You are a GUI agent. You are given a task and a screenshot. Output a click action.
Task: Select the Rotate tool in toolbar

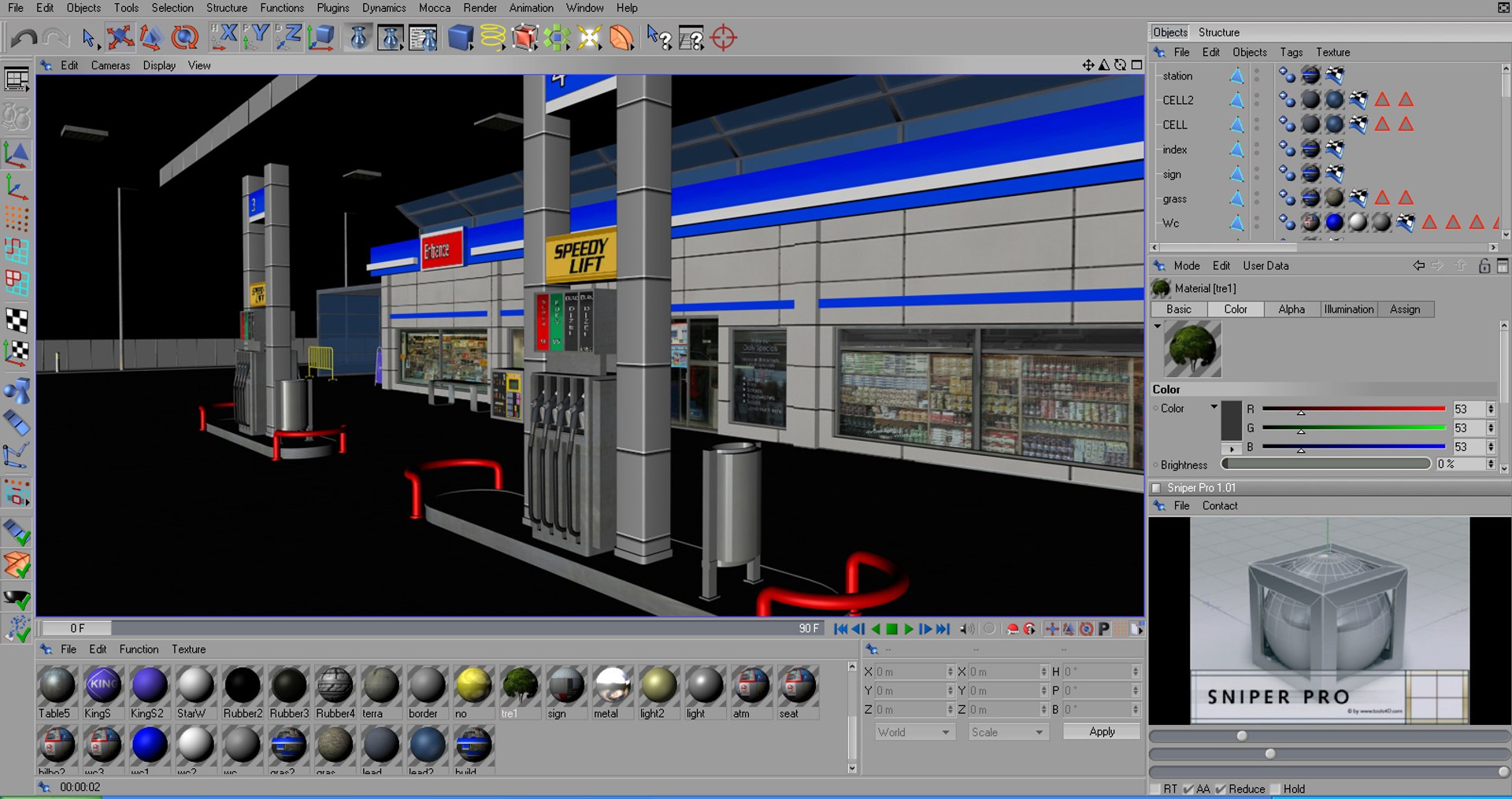coord(185,37)
